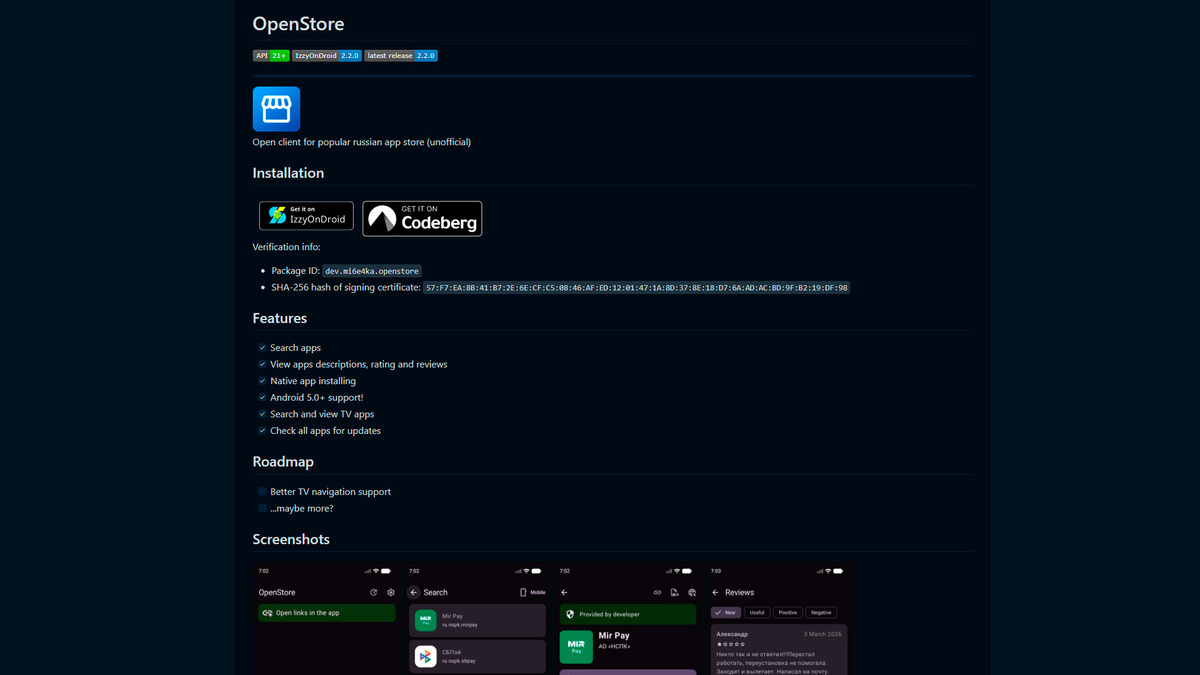This screenshot has width=1200, height=675.
Task: Check the ...maybe more? roadmap box
Action: tap(262, 508)
